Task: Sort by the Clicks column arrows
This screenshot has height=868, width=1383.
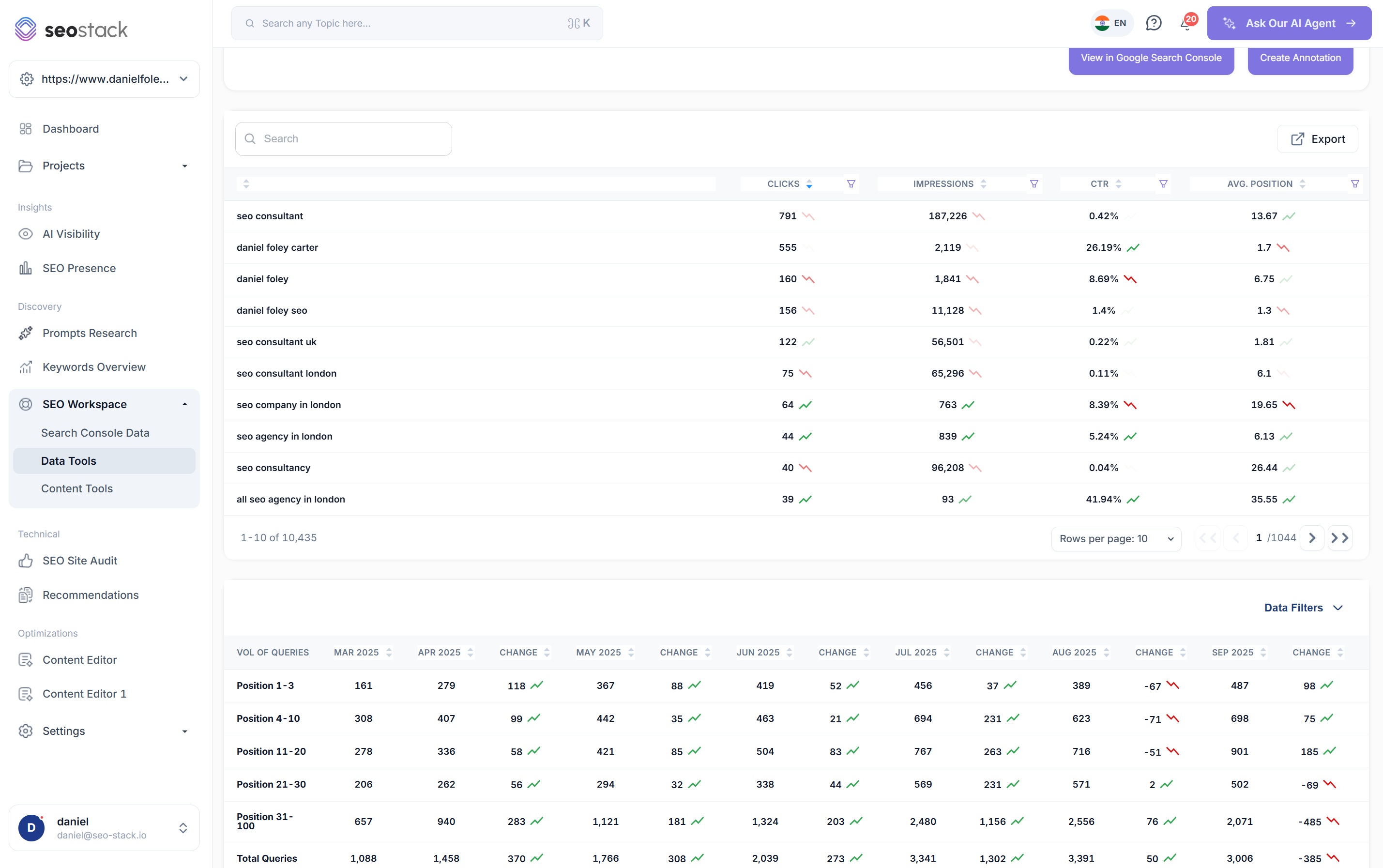Action: [x=809, y=183]
